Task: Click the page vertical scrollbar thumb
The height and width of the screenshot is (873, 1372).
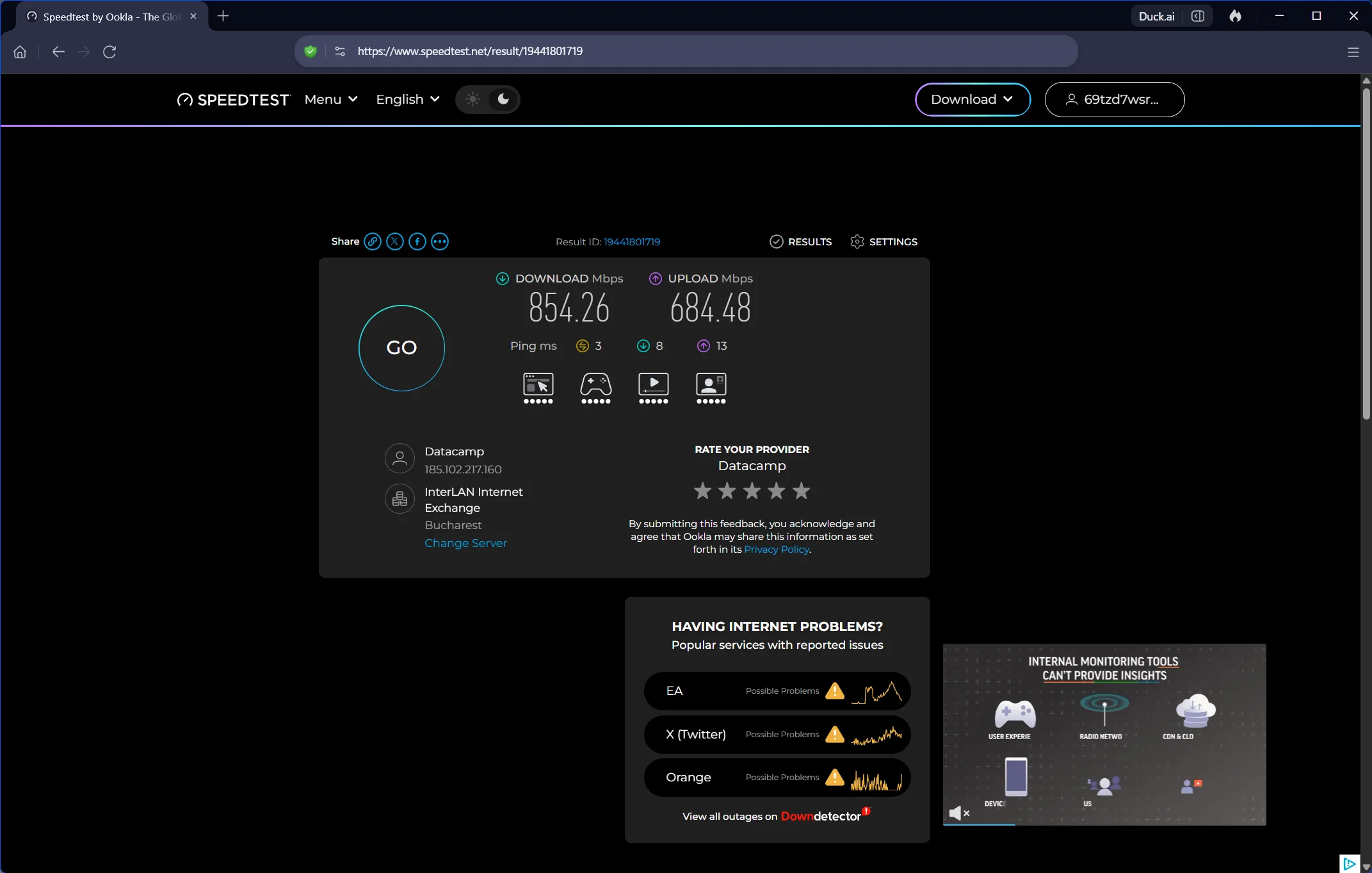Action: [x=1366, y=254]
